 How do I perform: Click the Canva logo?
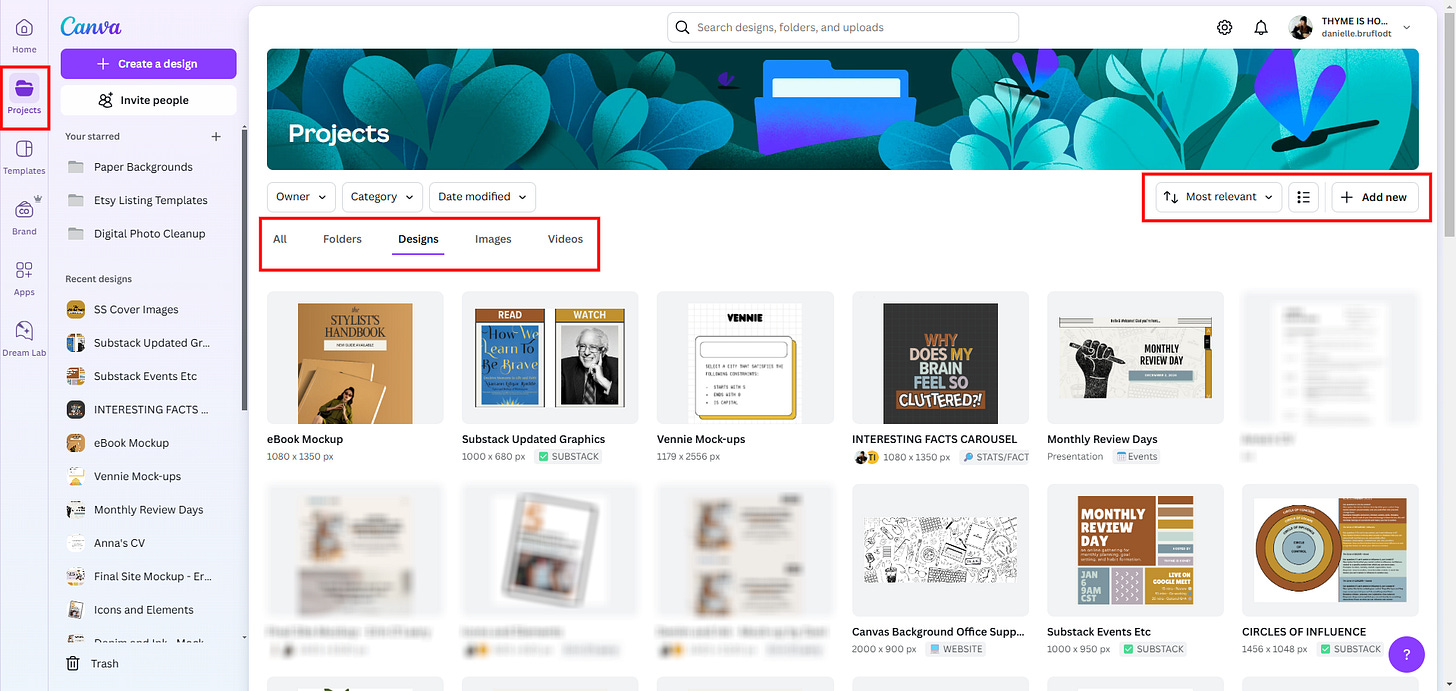click(x=91, y=27)
